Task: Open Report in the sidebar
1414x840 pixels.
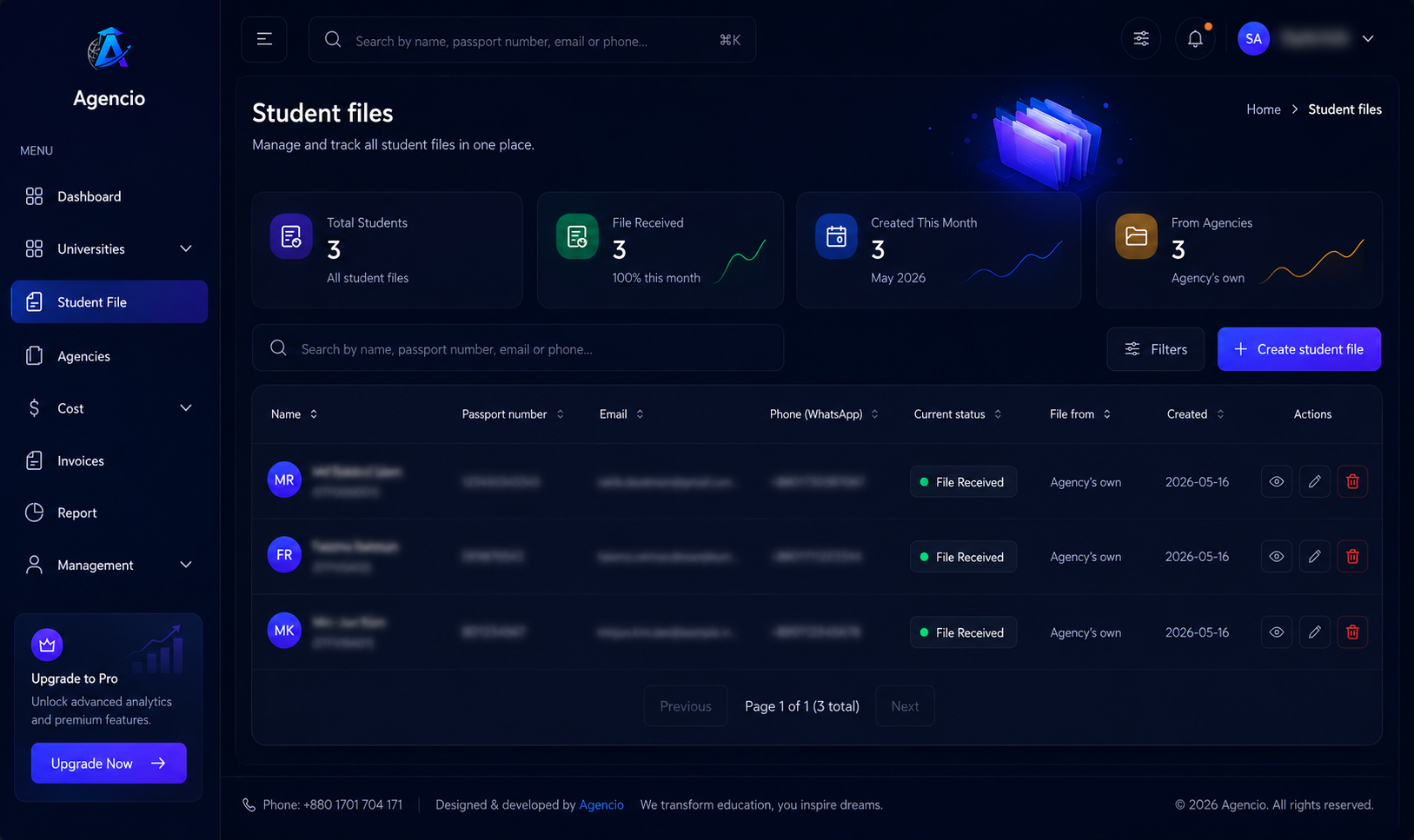Action: click(110, 513)
